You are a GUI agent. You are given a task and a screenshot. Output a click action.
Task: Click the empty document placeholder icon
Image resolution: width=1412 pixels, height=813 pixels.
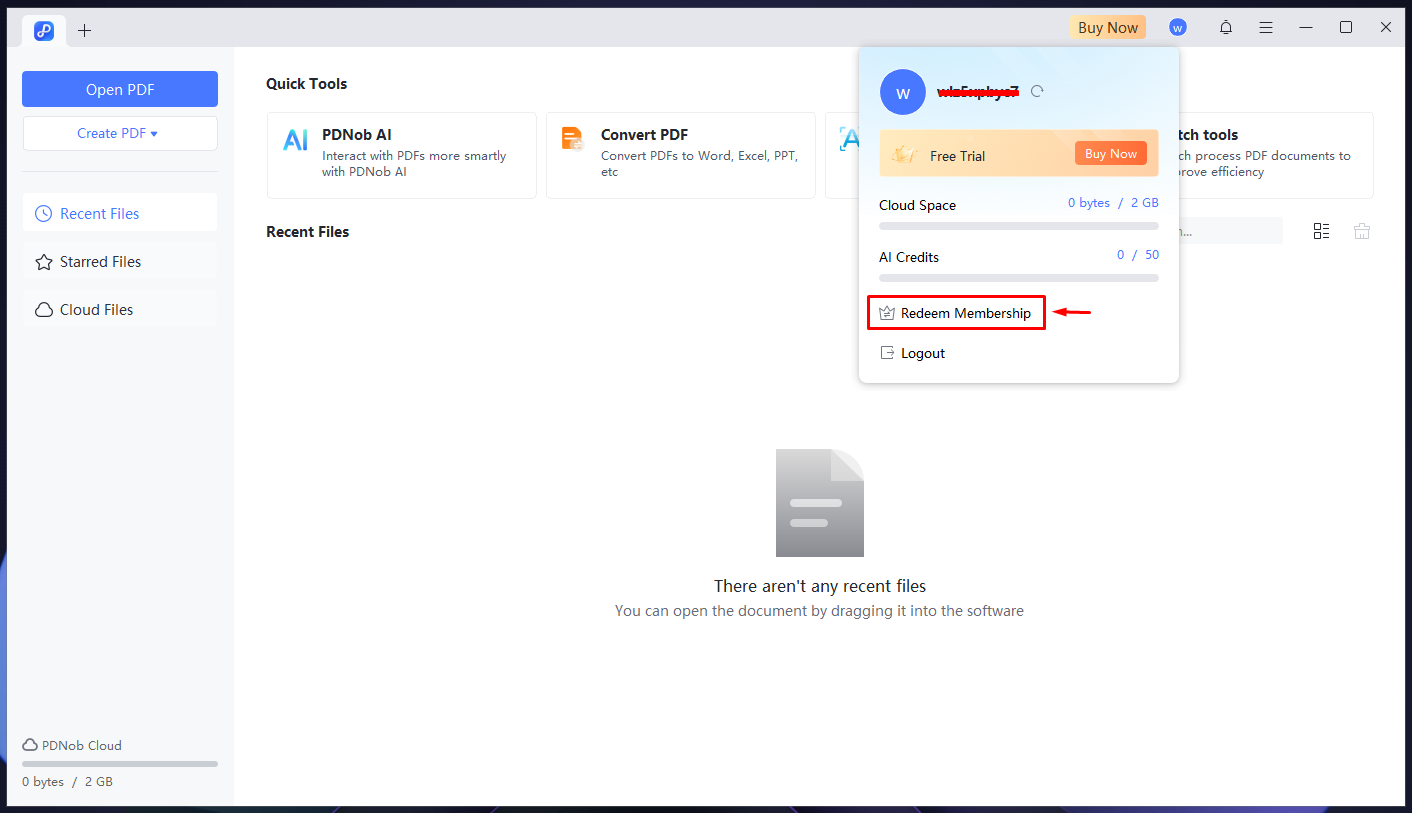tap(820, 503)
